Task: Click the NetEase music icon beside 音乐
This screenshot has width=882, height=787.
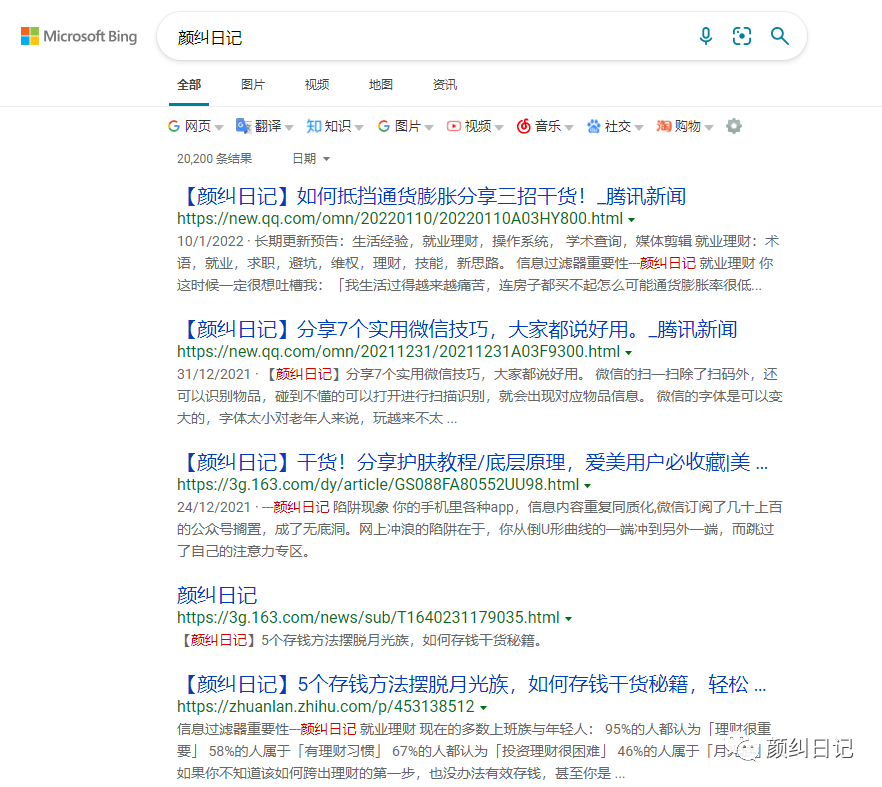Action: pyautogui.click(x=524, y=126)
